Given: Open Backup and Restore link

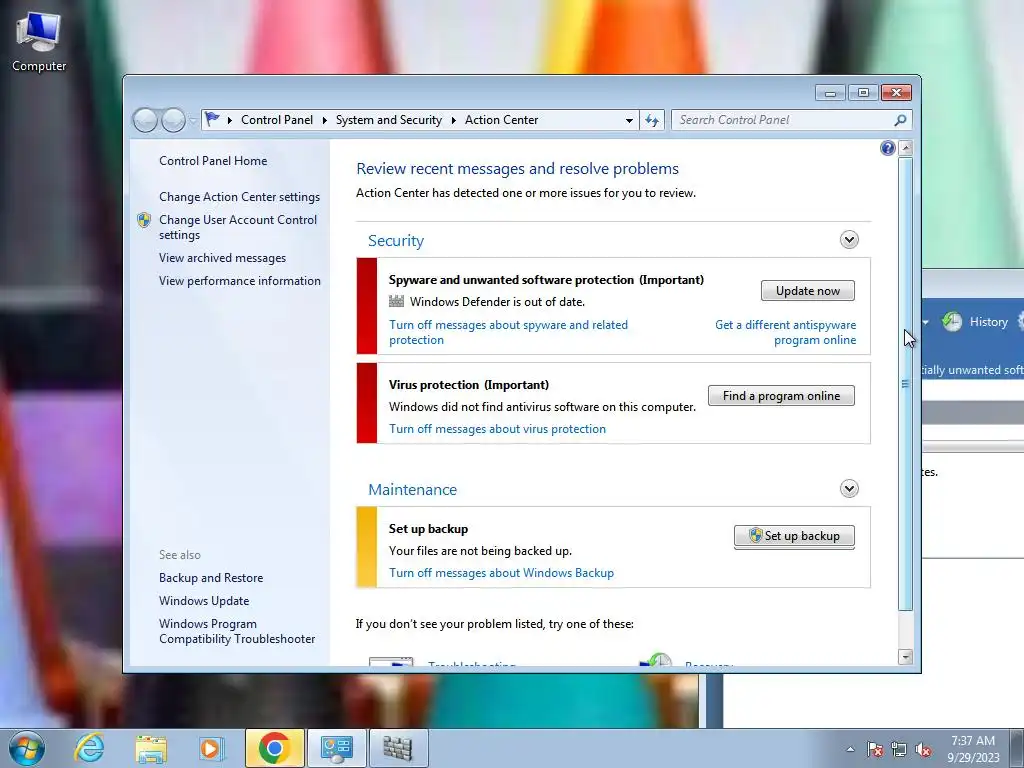Looking at the screenshot, I should [x=211, y=578].
